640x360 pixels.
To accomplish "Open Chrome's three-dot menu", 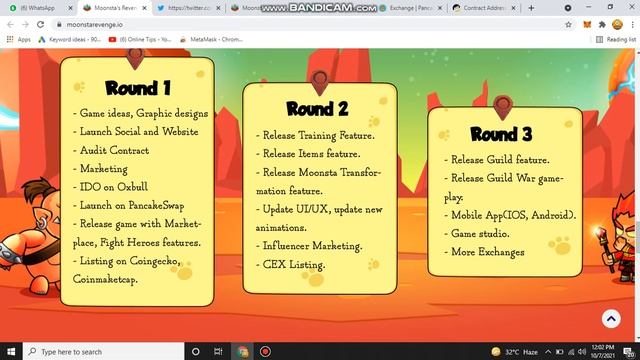I will point(632,24).
